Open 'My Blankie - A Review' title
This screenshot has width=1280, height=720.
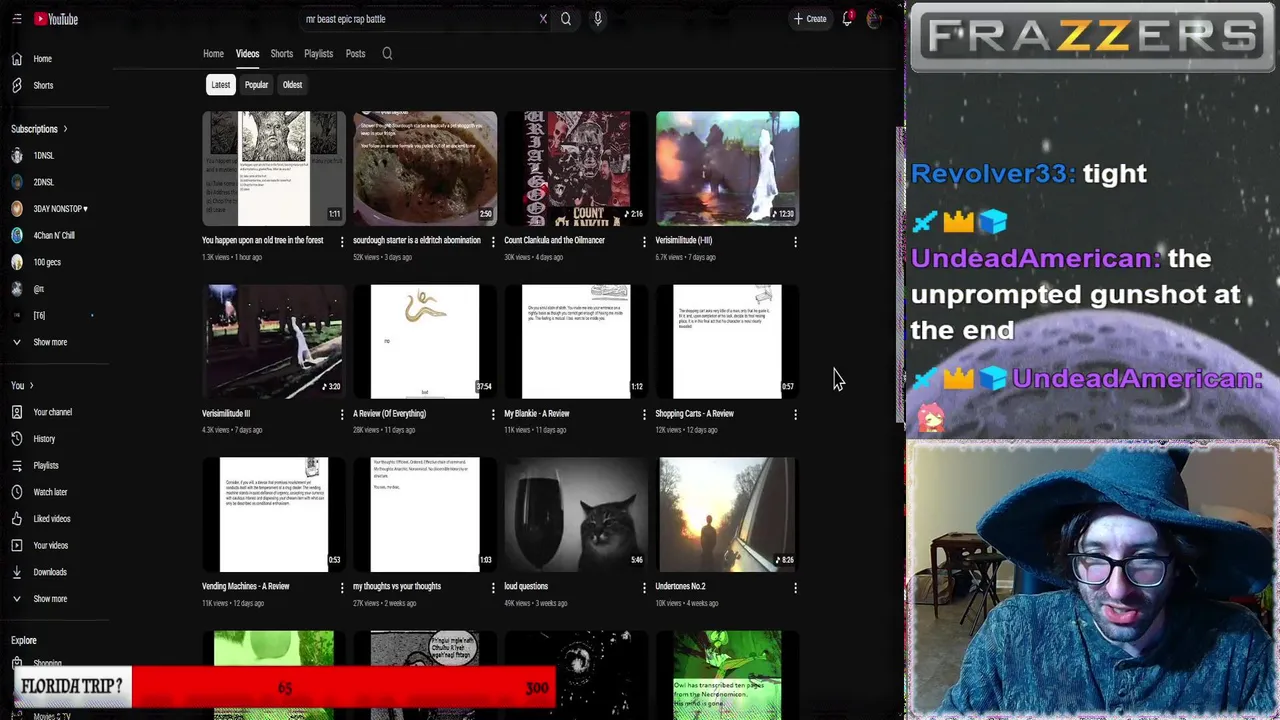536,414
